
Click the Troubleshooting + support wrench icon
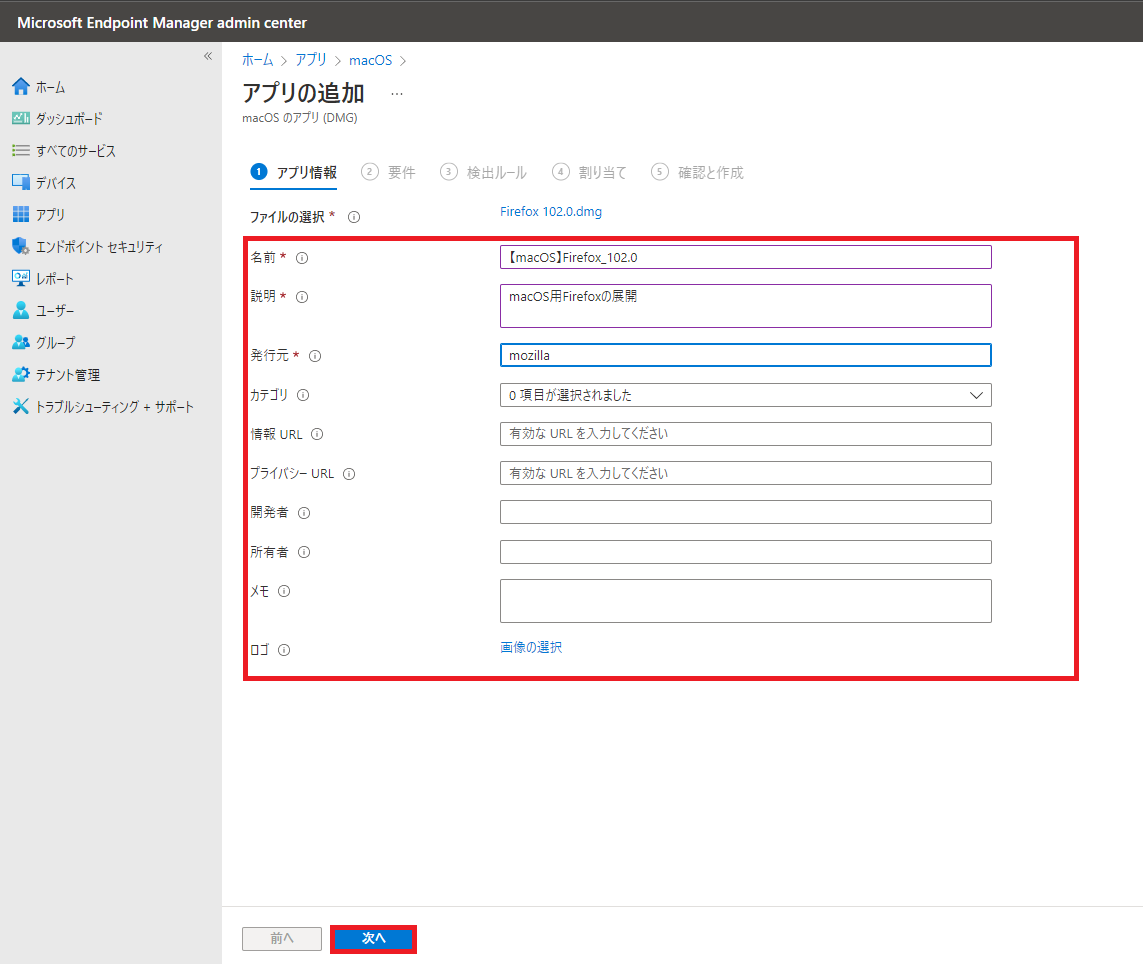coord(21,406)
